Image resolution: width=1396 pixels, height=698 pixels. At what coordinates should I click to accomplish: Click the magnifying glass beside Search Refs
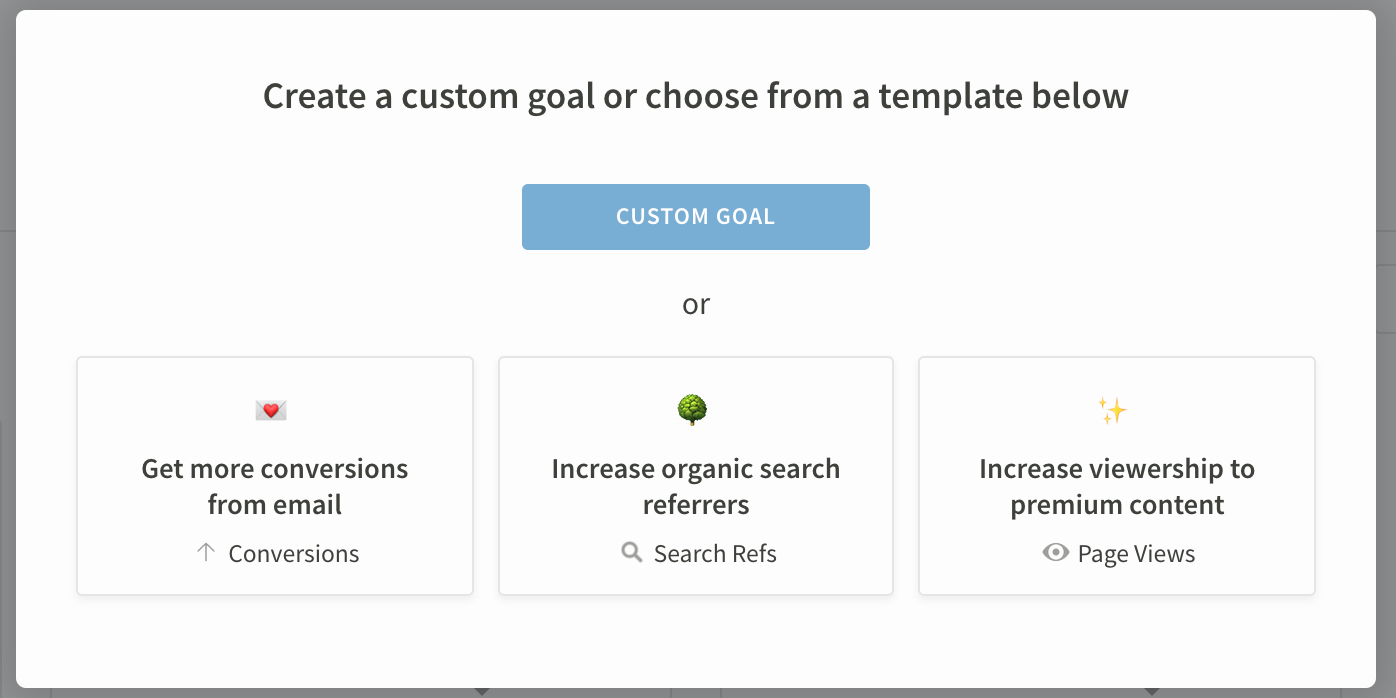click(x=631, y=552)
